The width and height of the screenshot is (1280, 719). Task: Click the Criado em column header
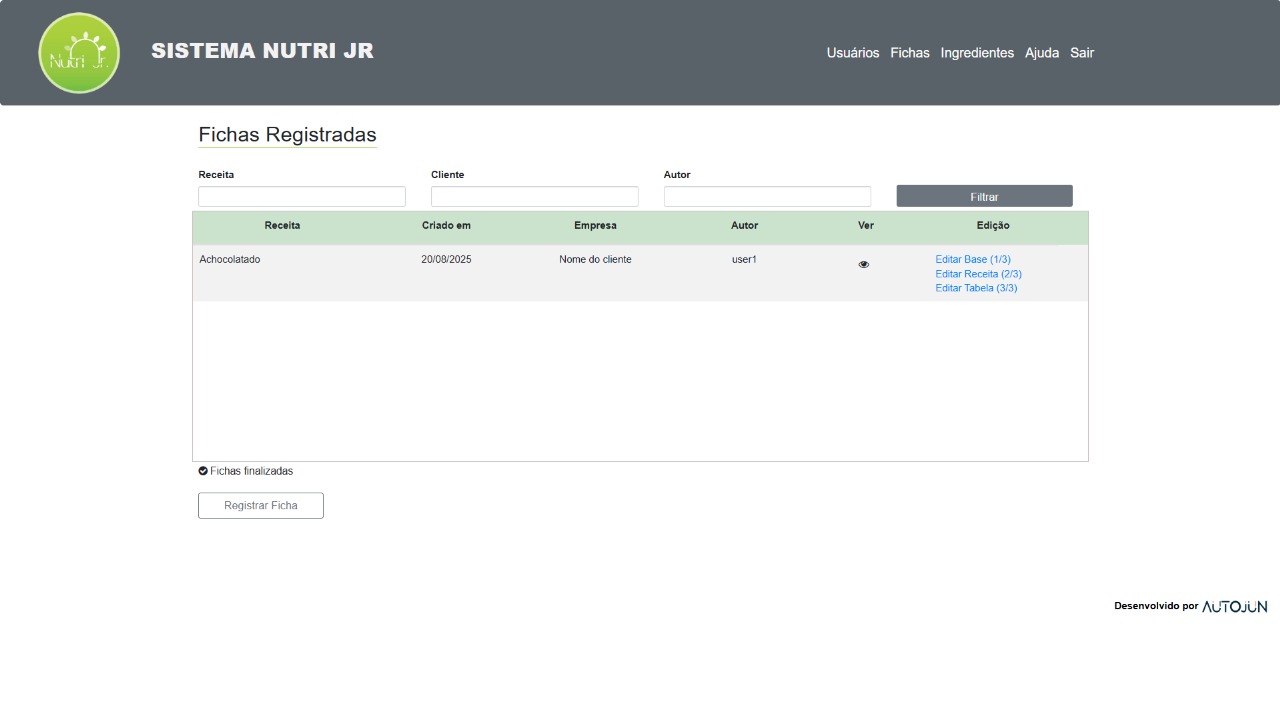[446, 226]
